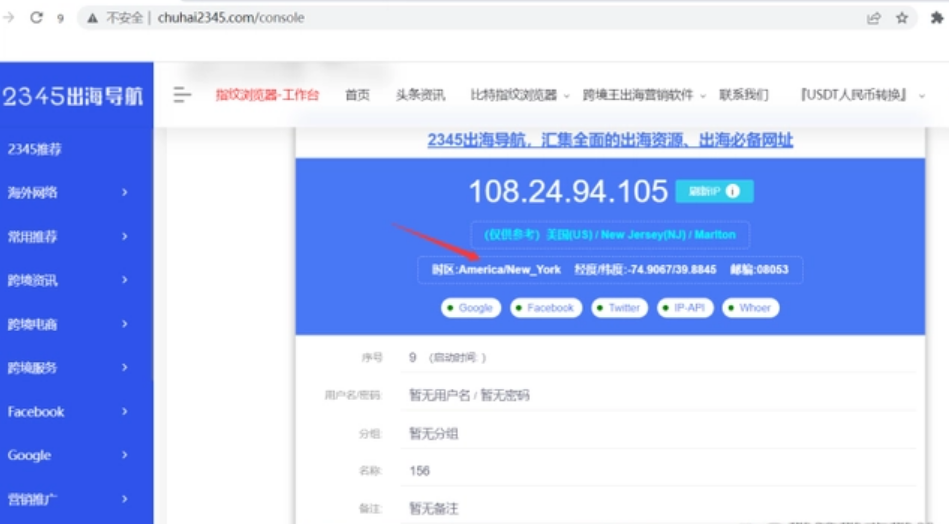This screenshot has width=949, height=524.
Task: Click the share icon in address bar
Action: [x=873, y=17]
